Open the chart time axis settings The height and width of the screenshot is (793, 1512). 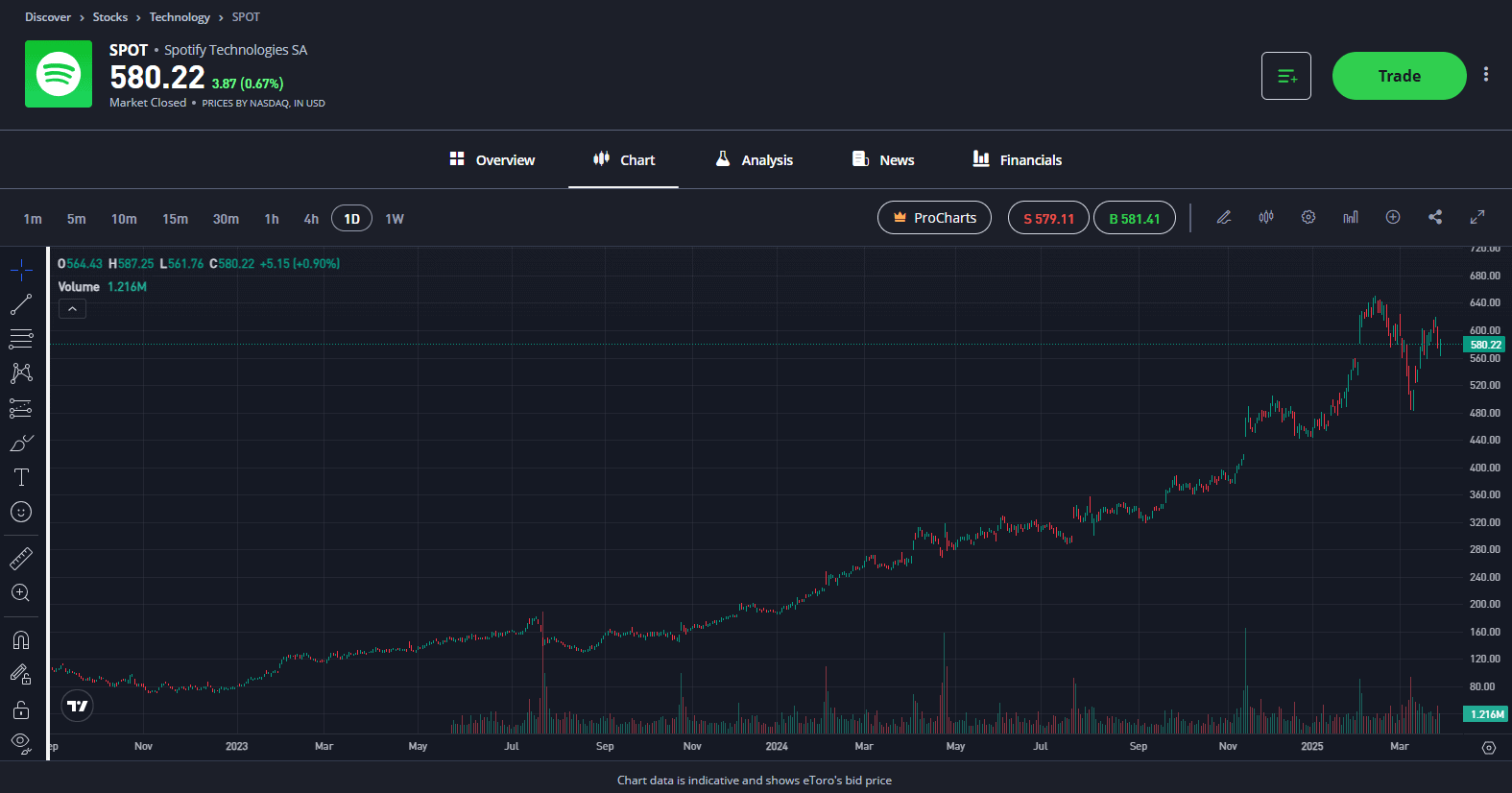tap(1489, 748)
